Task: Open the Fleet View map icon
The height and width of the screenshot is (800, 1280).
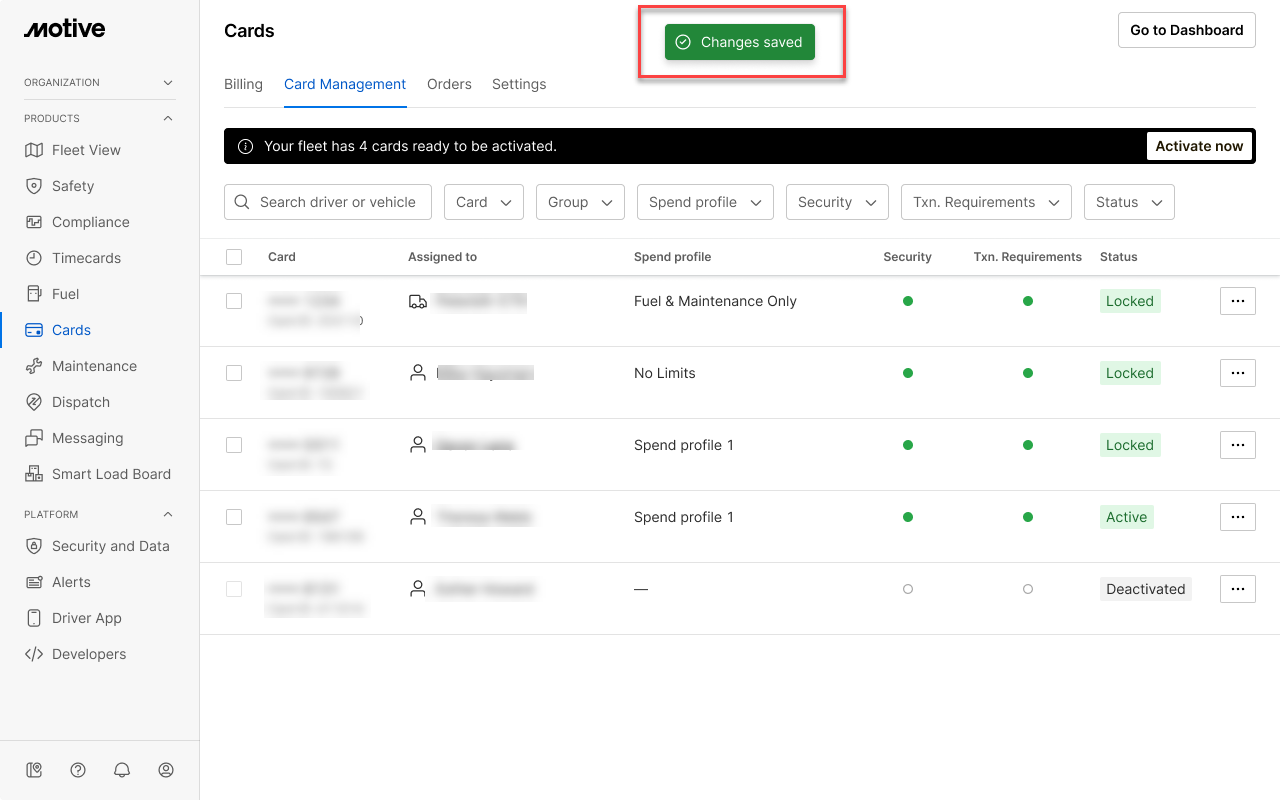Action: [x=34, y=150]
